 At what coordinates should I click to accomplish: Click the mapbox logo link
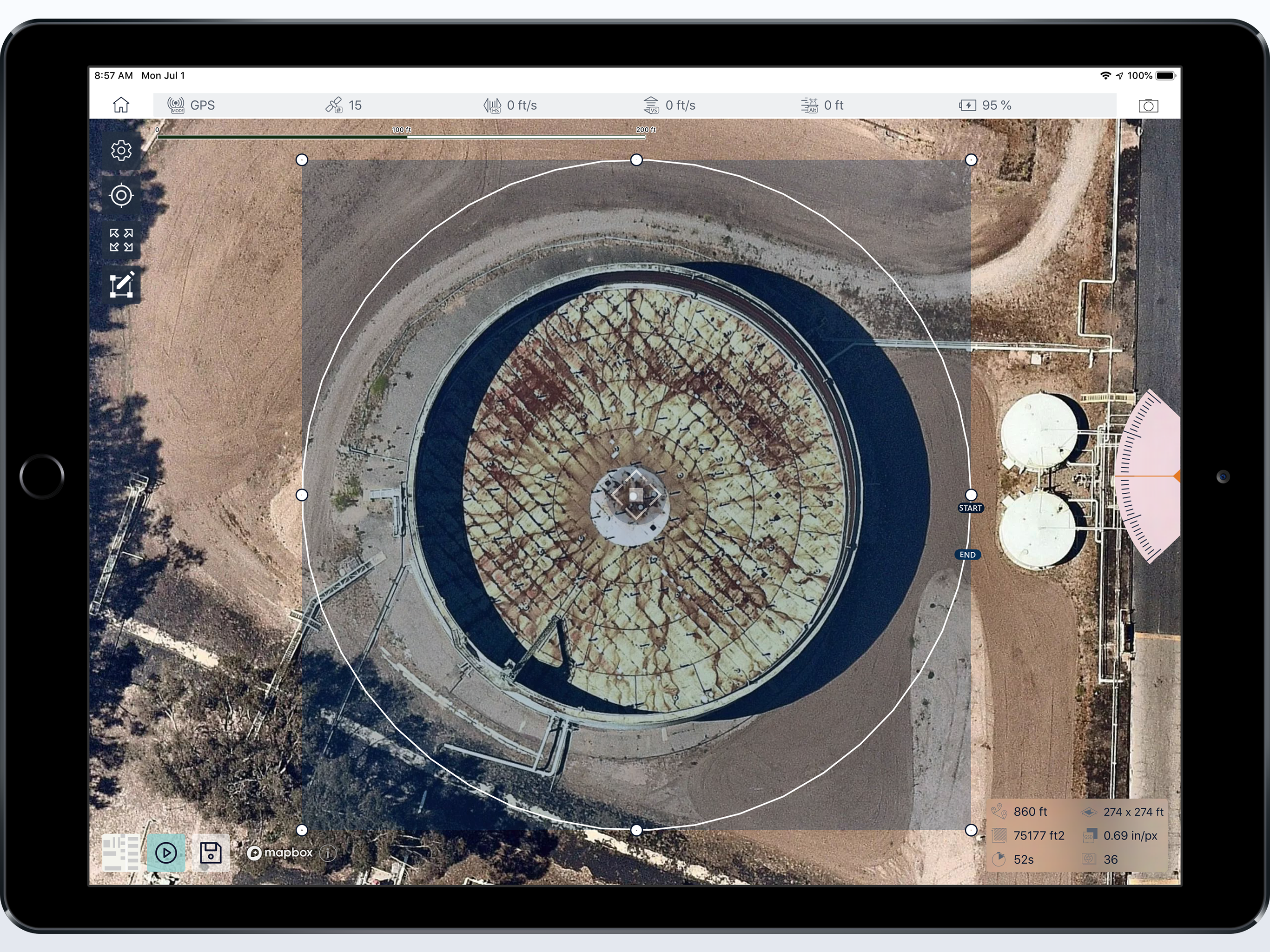coord(280,853)
